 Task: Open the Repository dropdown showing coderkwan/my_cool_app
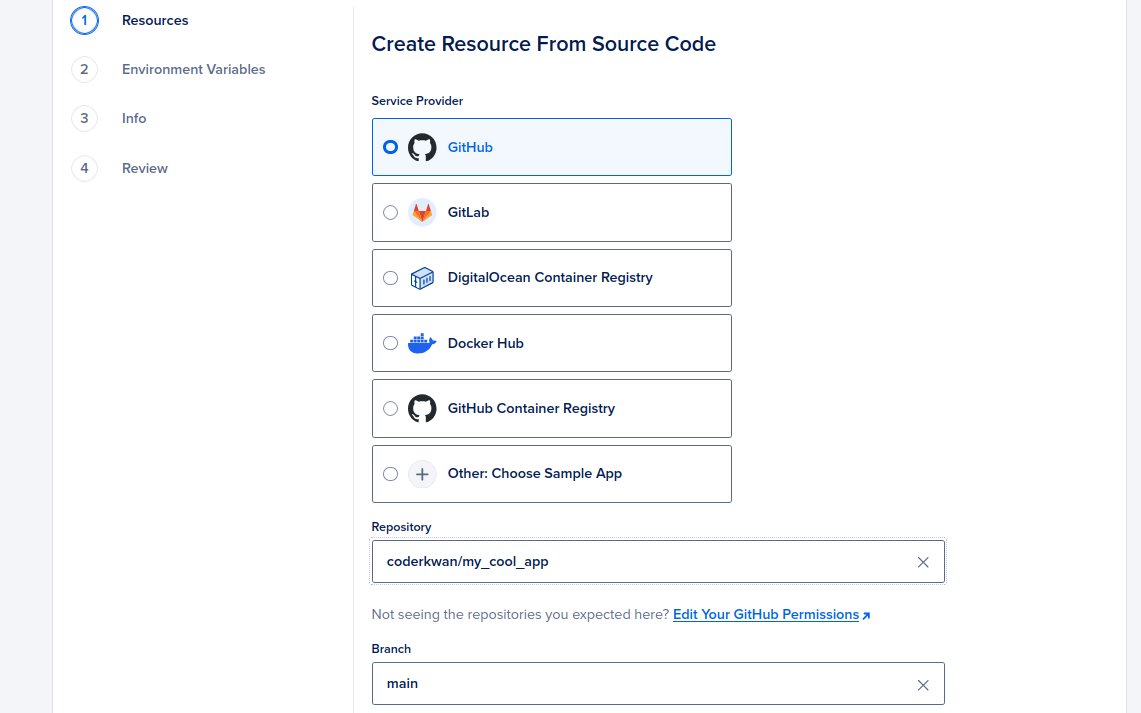coord(658,562)
